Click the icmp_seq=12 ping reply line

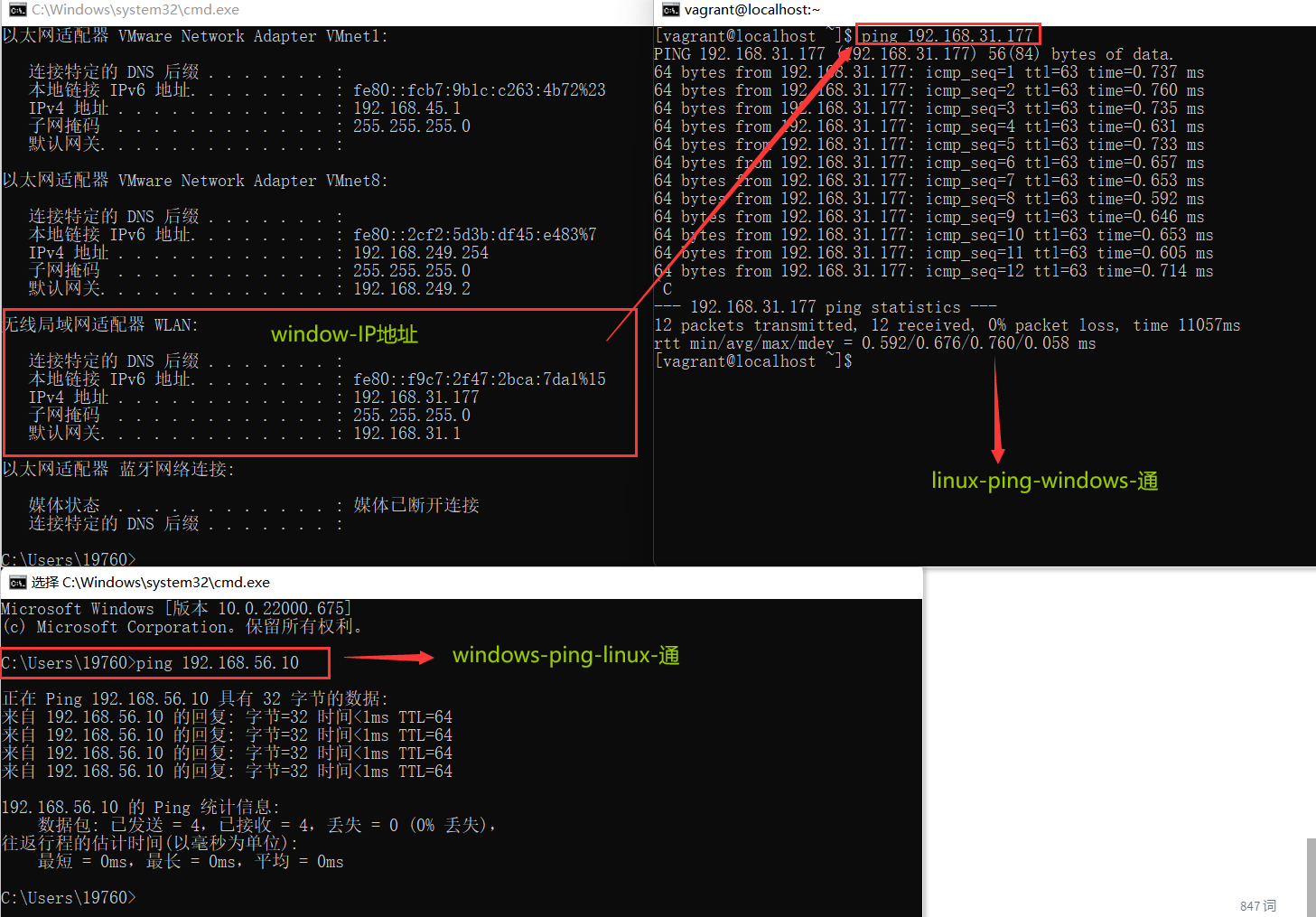pos(934,271)
